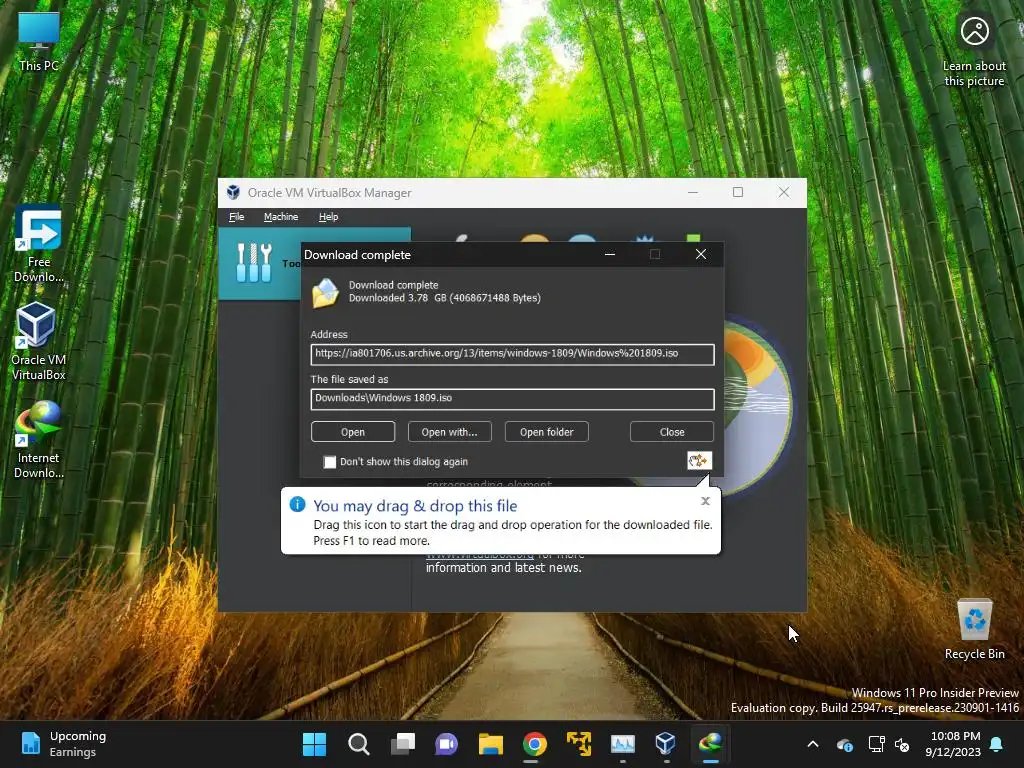Image resolution: width=1024 pixels, height=768 pixels.
Task: Click the download Address field
Action: 513,354
